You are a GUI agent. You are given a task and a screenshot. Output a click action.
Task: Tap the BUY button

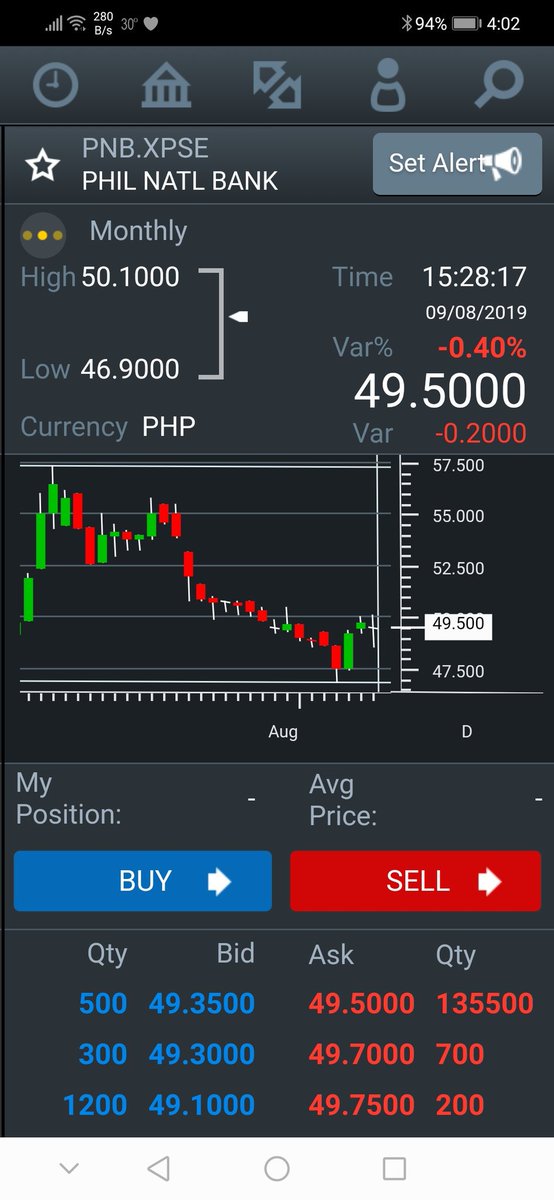pos(143,881)
